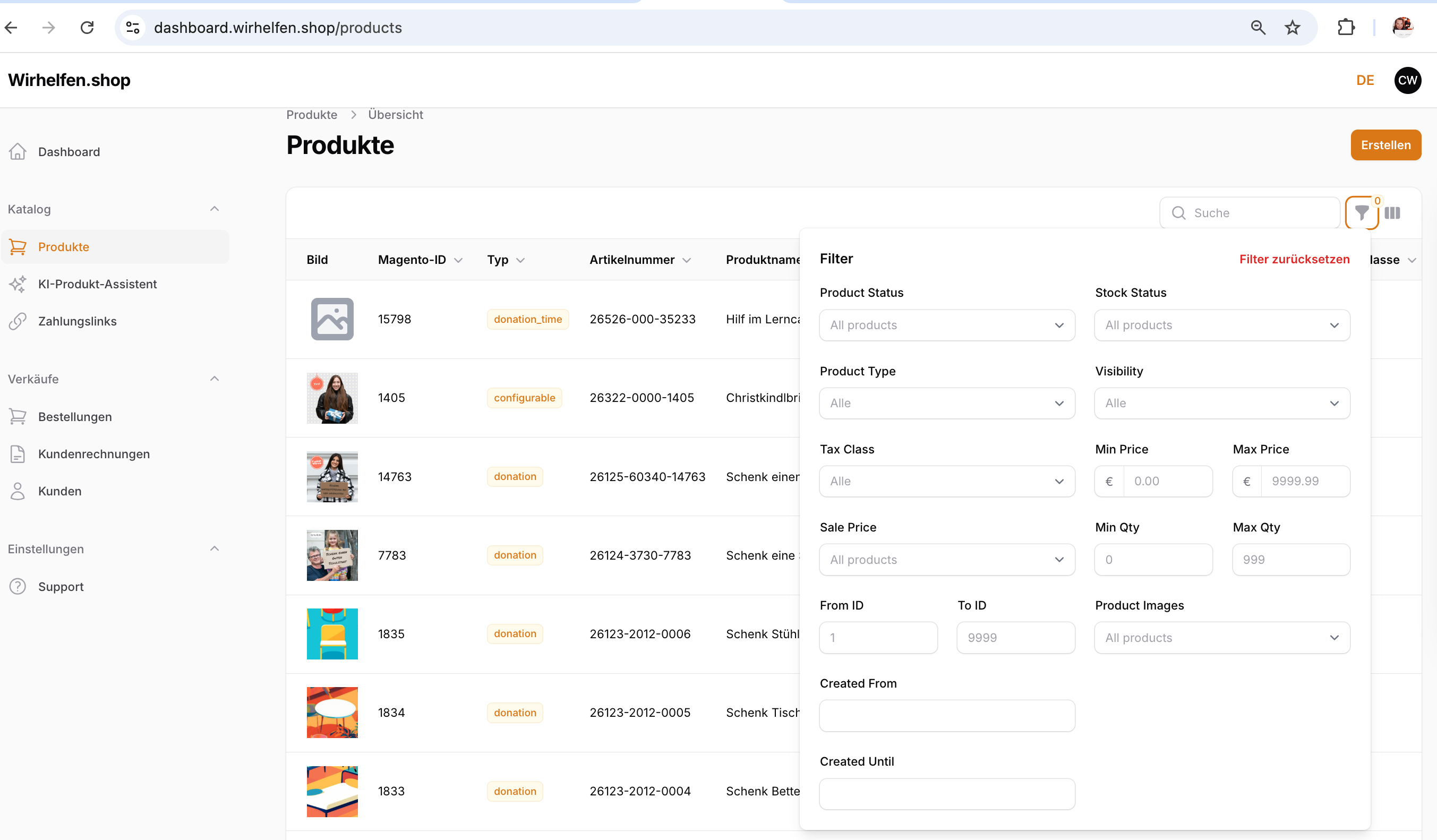This screenshot has height=840, width=1437.
Task: Click the CW user avatar
Action: [x=1407, y=80]
